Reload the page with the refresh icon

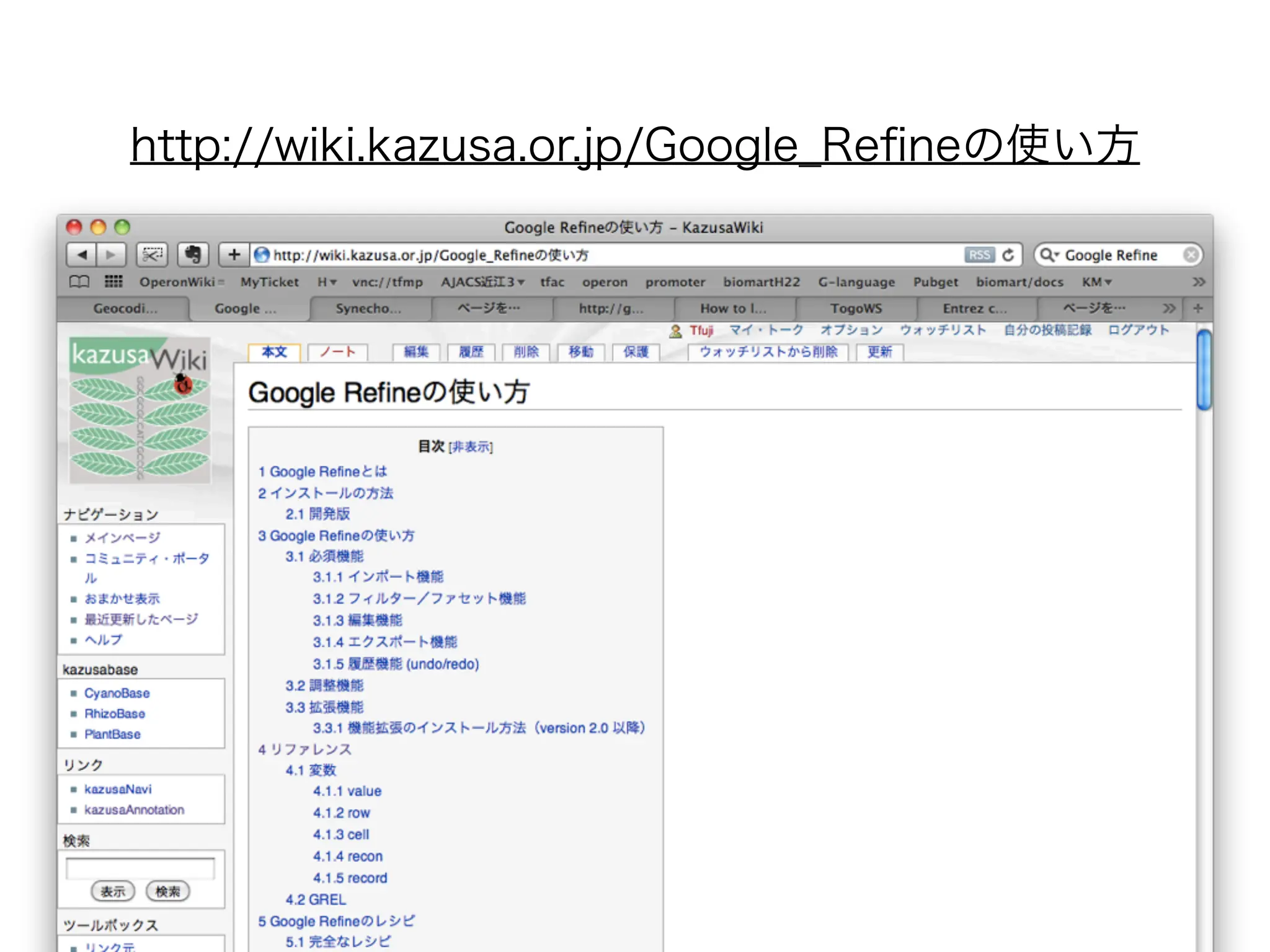[x=1008, y=255]
